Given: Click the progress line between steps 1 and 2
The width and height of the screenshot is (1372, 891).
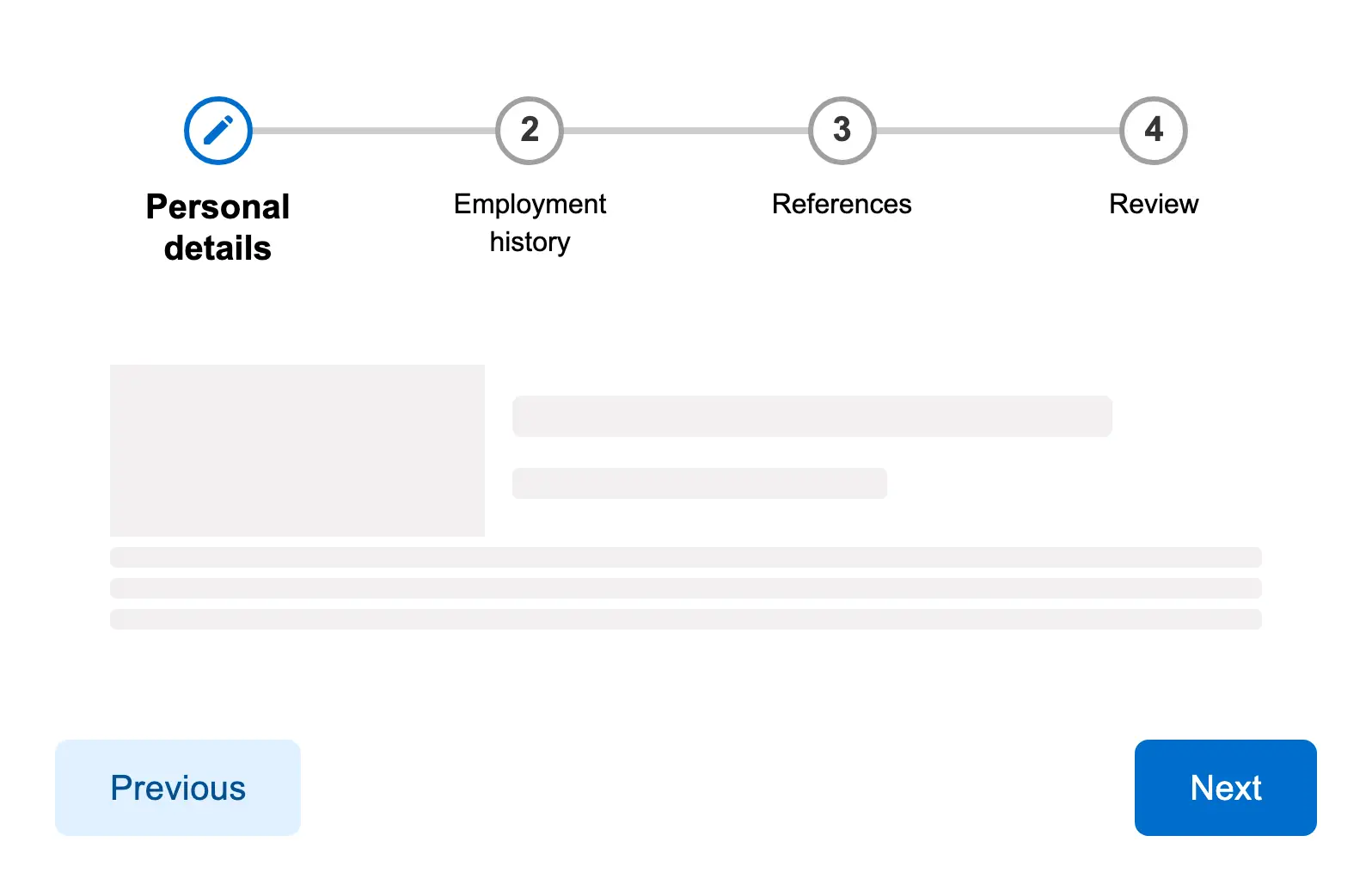Looking at the screenshot, I should [374, 131].
